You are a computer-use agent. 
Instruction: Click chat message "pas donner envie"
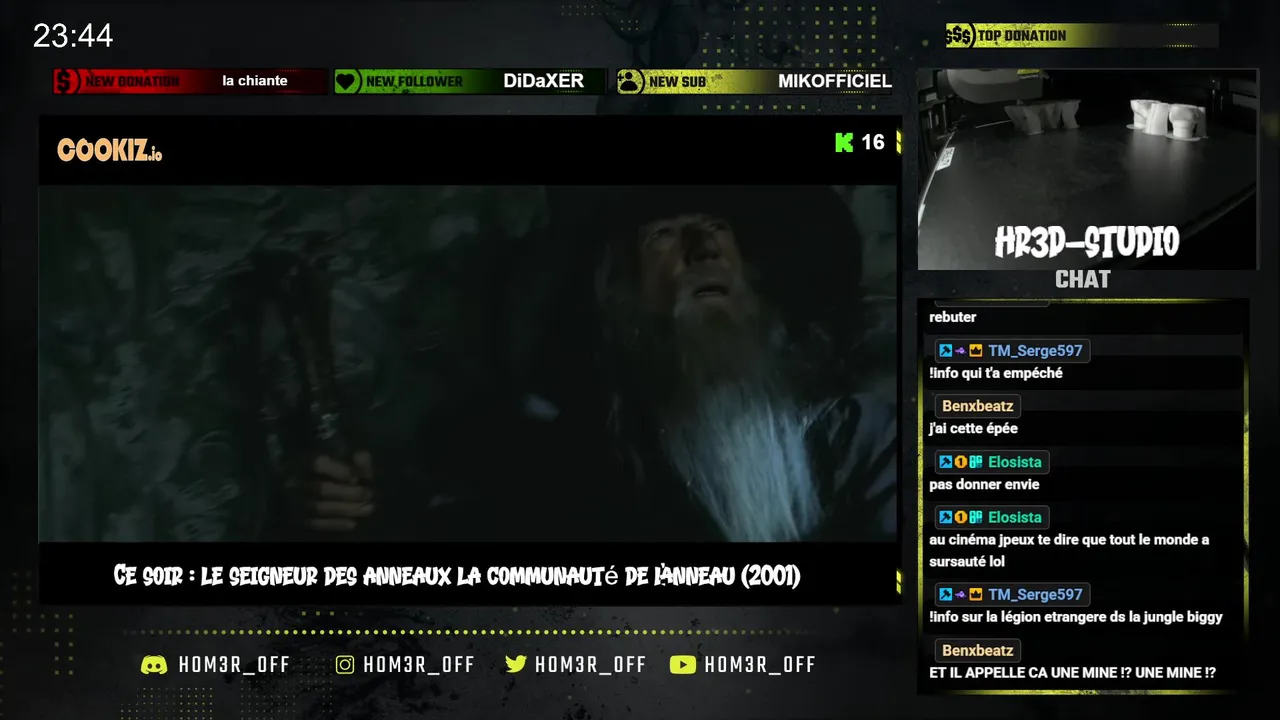tap(985, 485)
